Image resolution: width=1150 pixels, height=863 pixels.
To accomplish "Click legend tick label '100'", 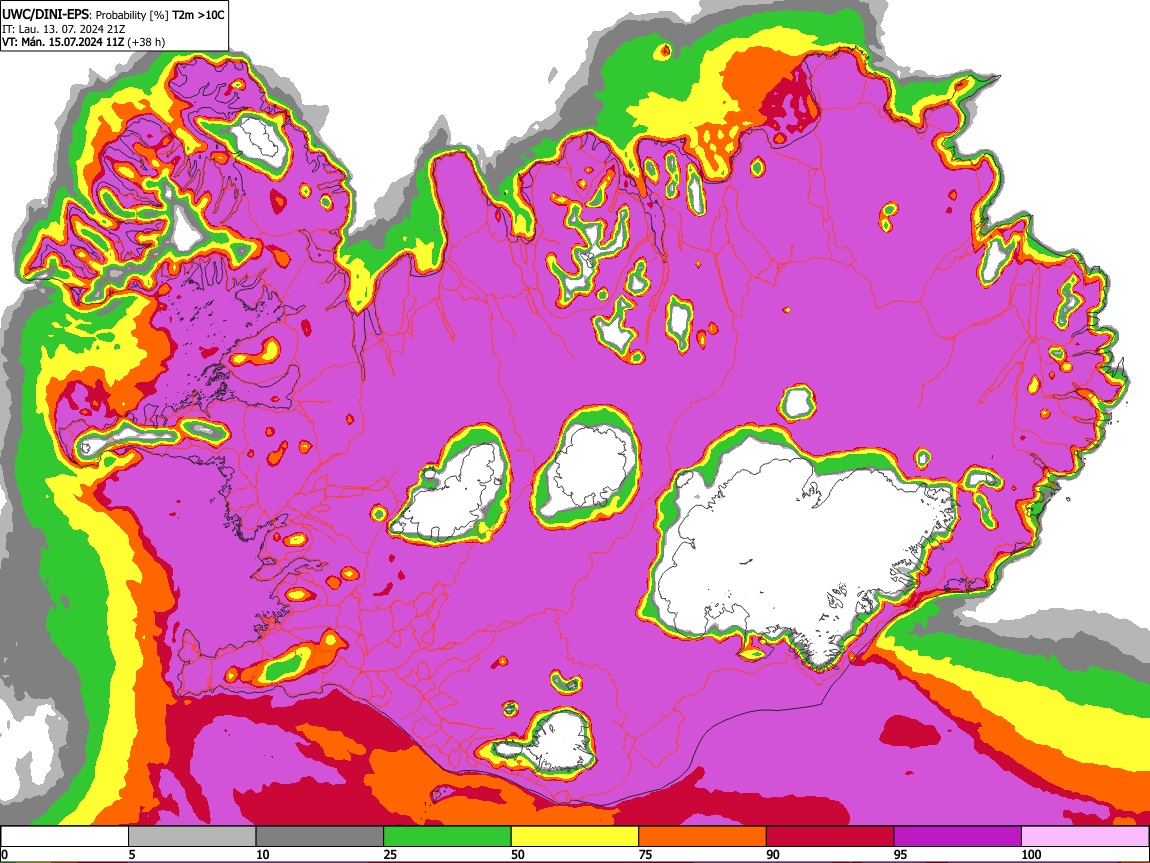I will [x=1031, y=854].
